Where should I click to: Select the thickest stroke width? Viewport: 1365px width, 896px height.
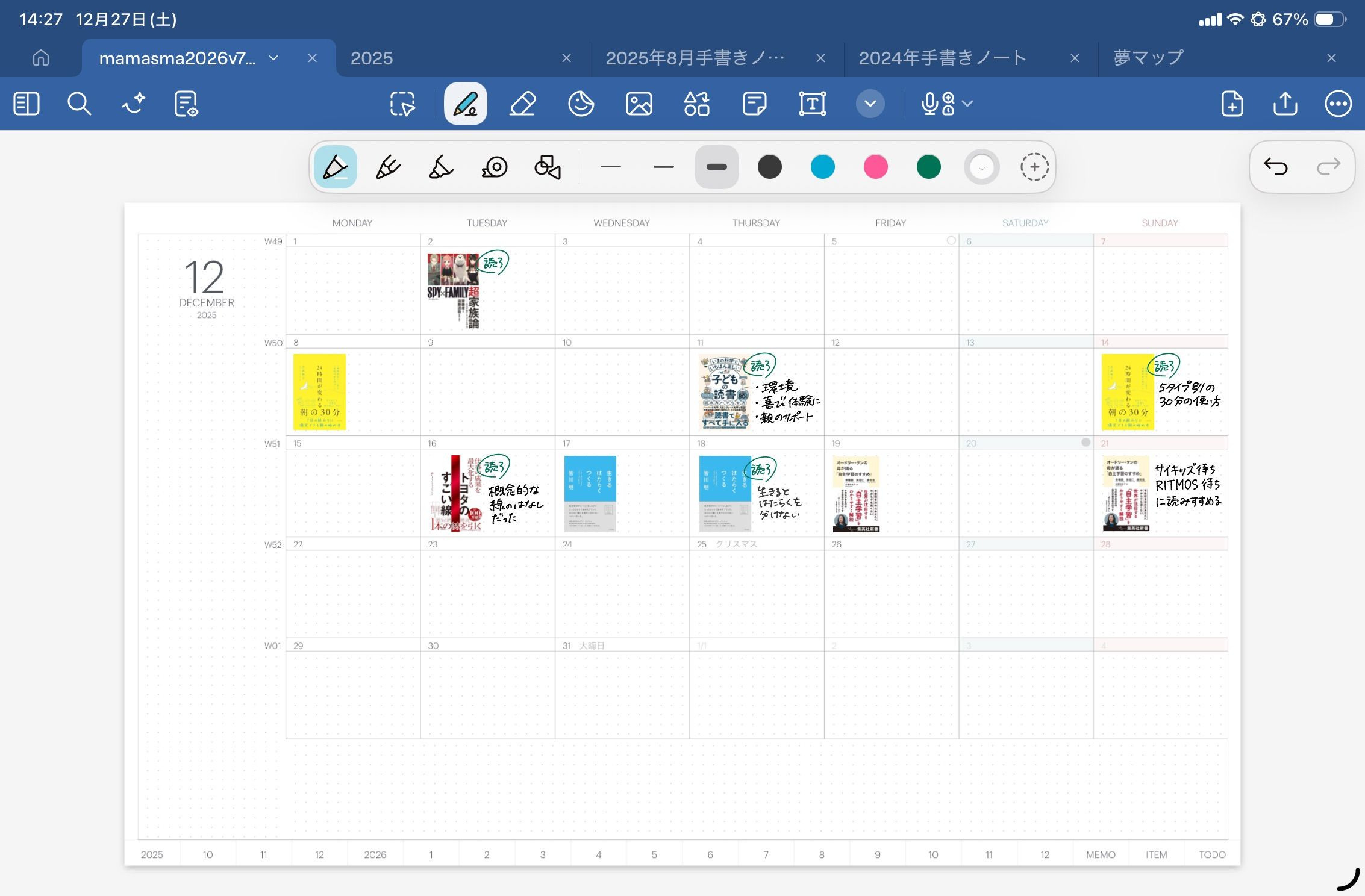tap(716, 167)
